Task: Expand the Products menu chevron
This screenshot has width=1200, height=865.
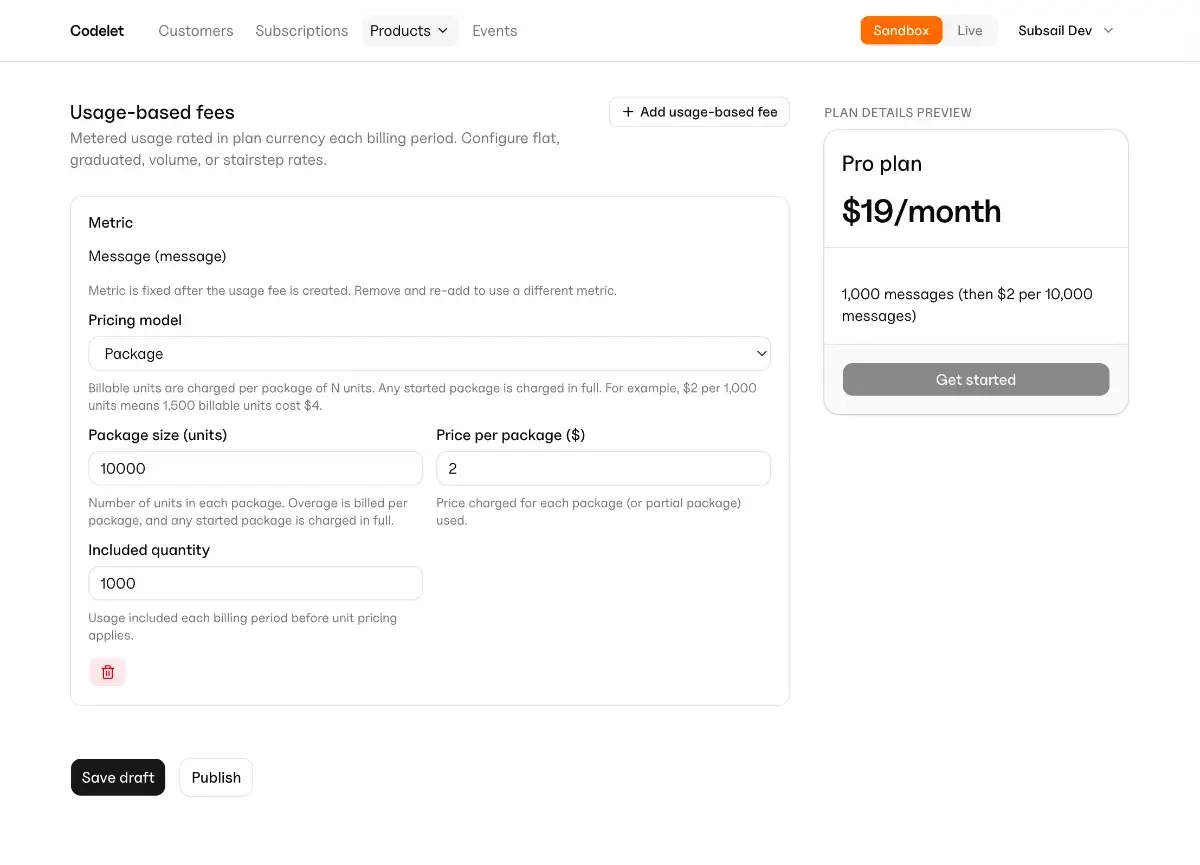Action: tap(442, 31)
